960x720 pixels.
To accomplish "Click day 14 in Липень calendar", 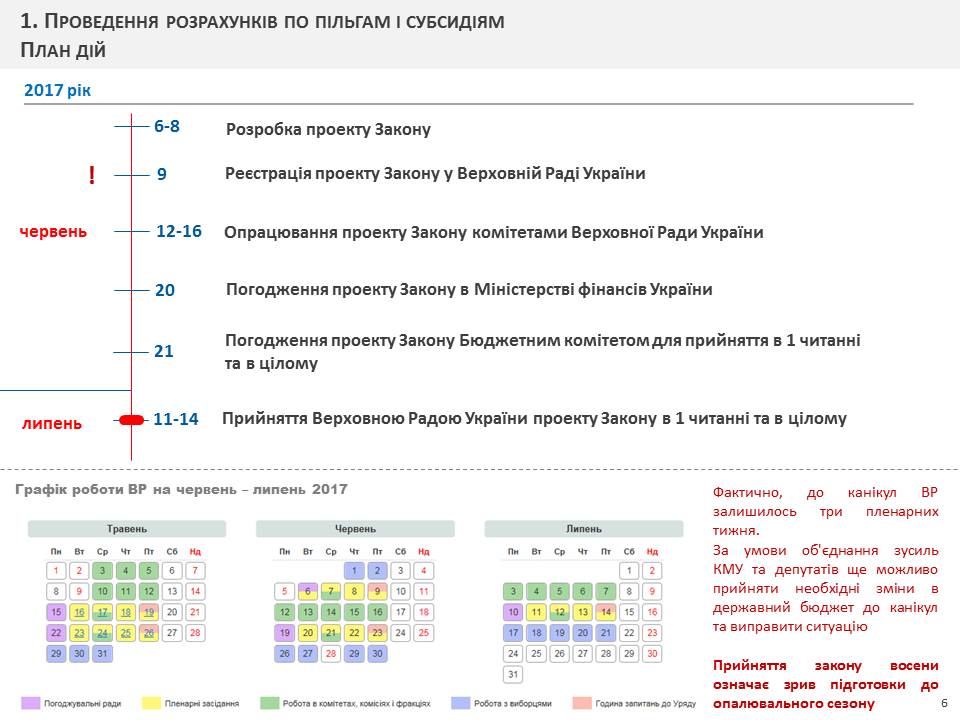I will [x=605, y=612].
